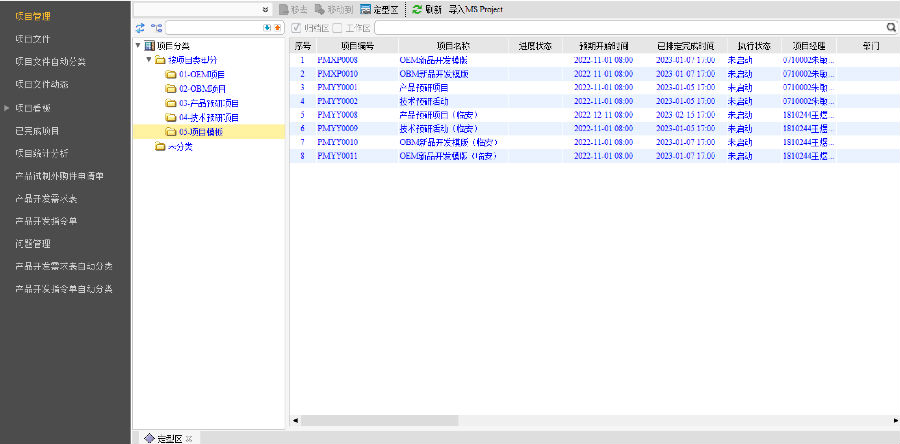Screen dimensions: 900x444
Task: Click the tree sync arrows icon
Action: click(141, 28)
